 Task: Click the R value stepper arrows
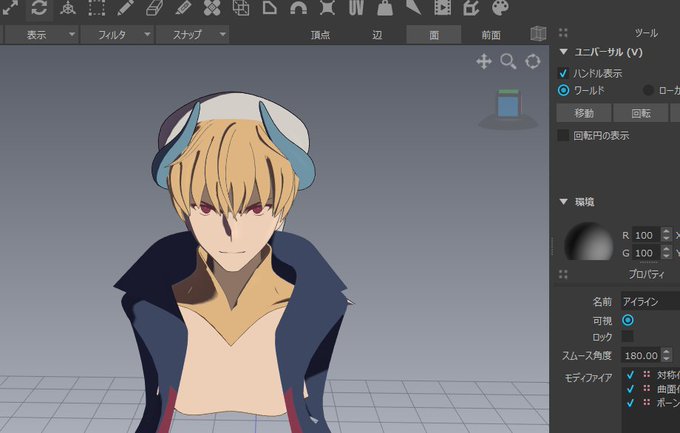pos(666,235)
